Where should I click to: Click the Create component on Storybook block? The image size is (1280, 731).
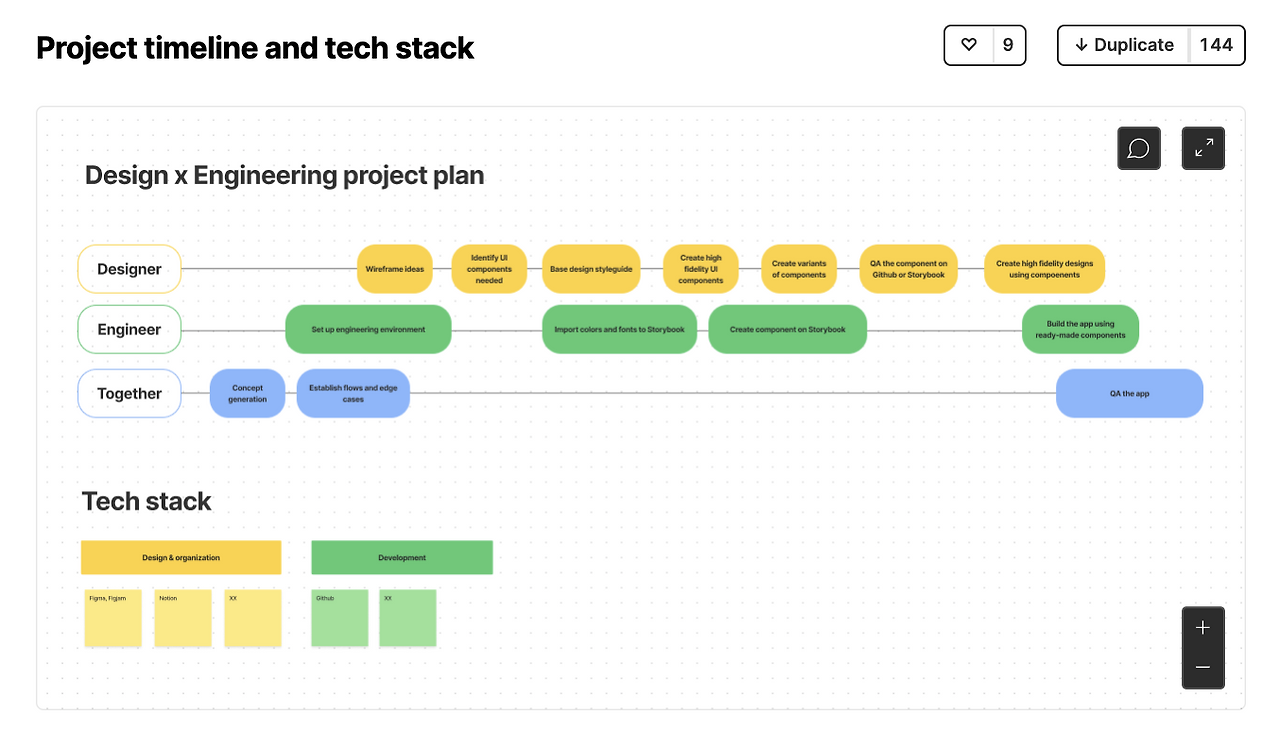tap(787, 330)
